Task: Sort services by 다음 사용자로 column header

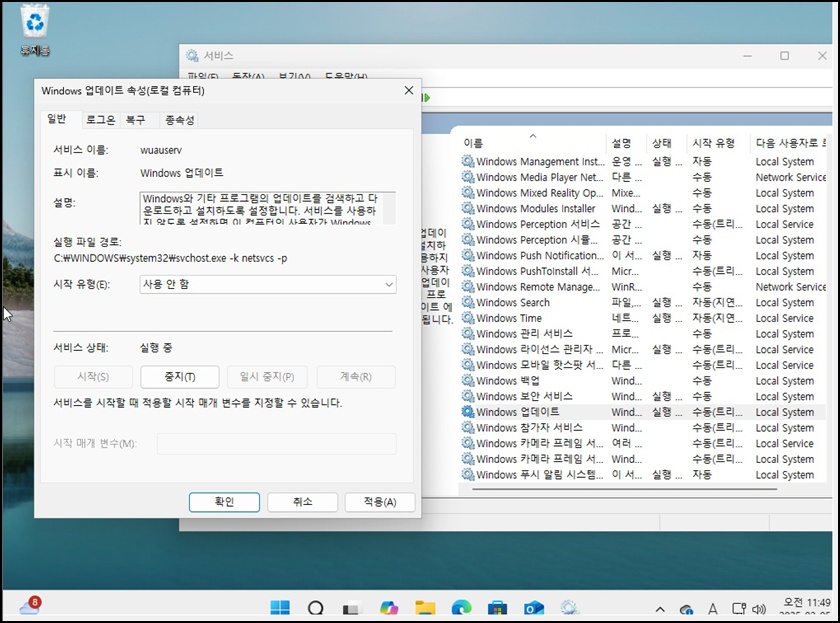Action: (791, 143)
